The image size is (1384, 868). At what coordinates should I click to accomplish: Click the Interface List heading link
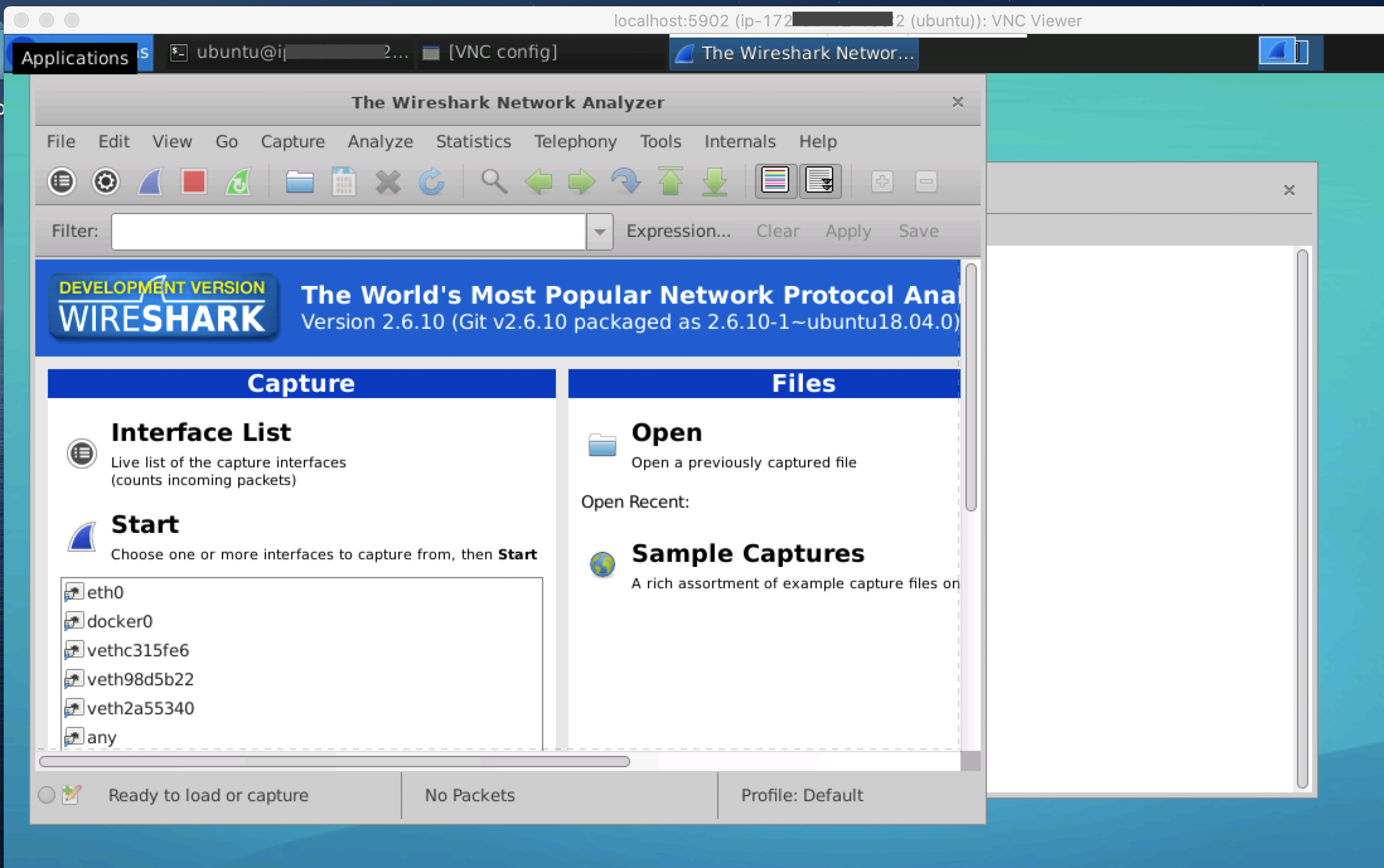pos(201,433)
